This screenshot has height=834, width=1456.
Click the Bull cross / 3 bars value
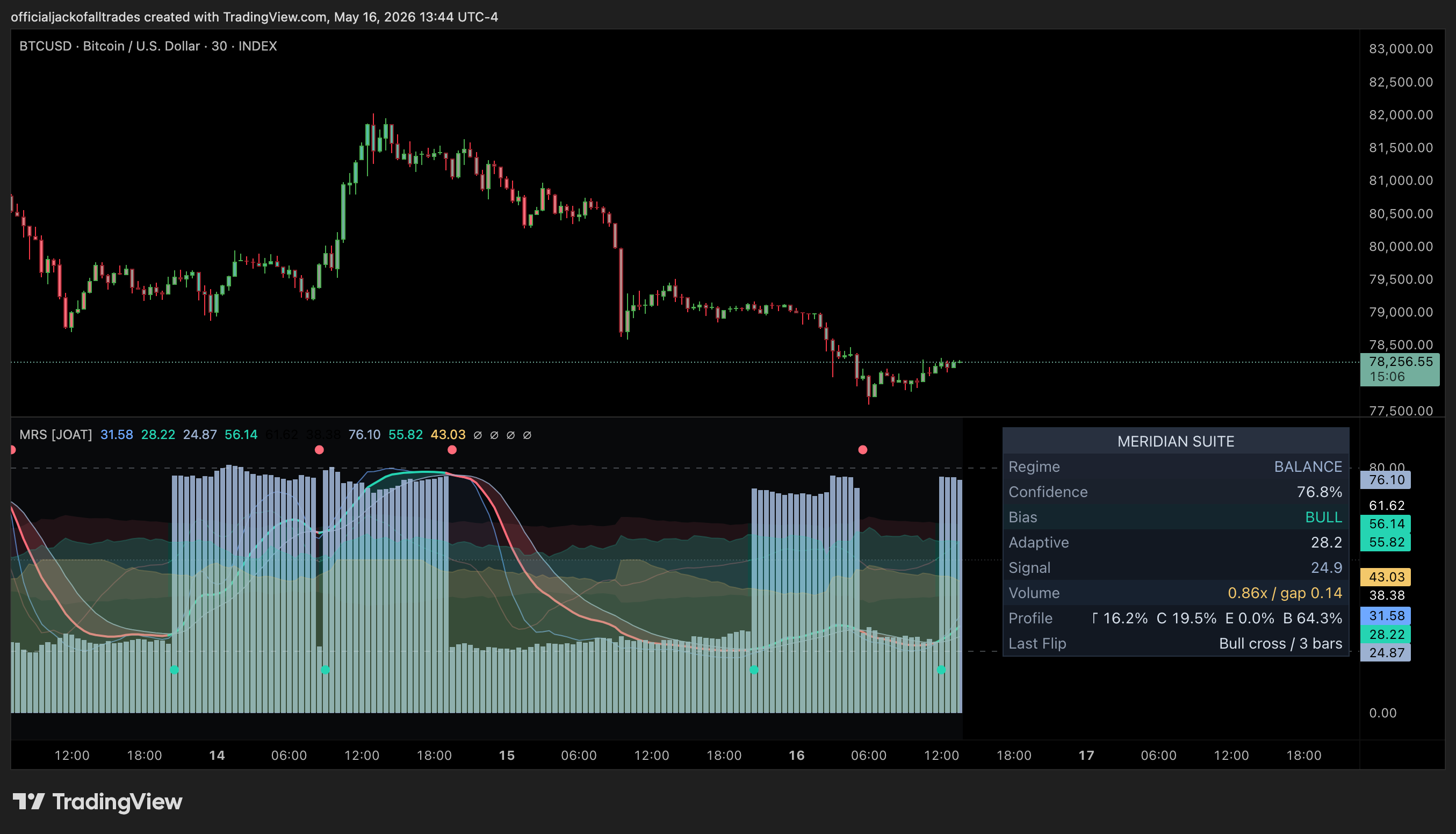click(x=1280, y=643)
